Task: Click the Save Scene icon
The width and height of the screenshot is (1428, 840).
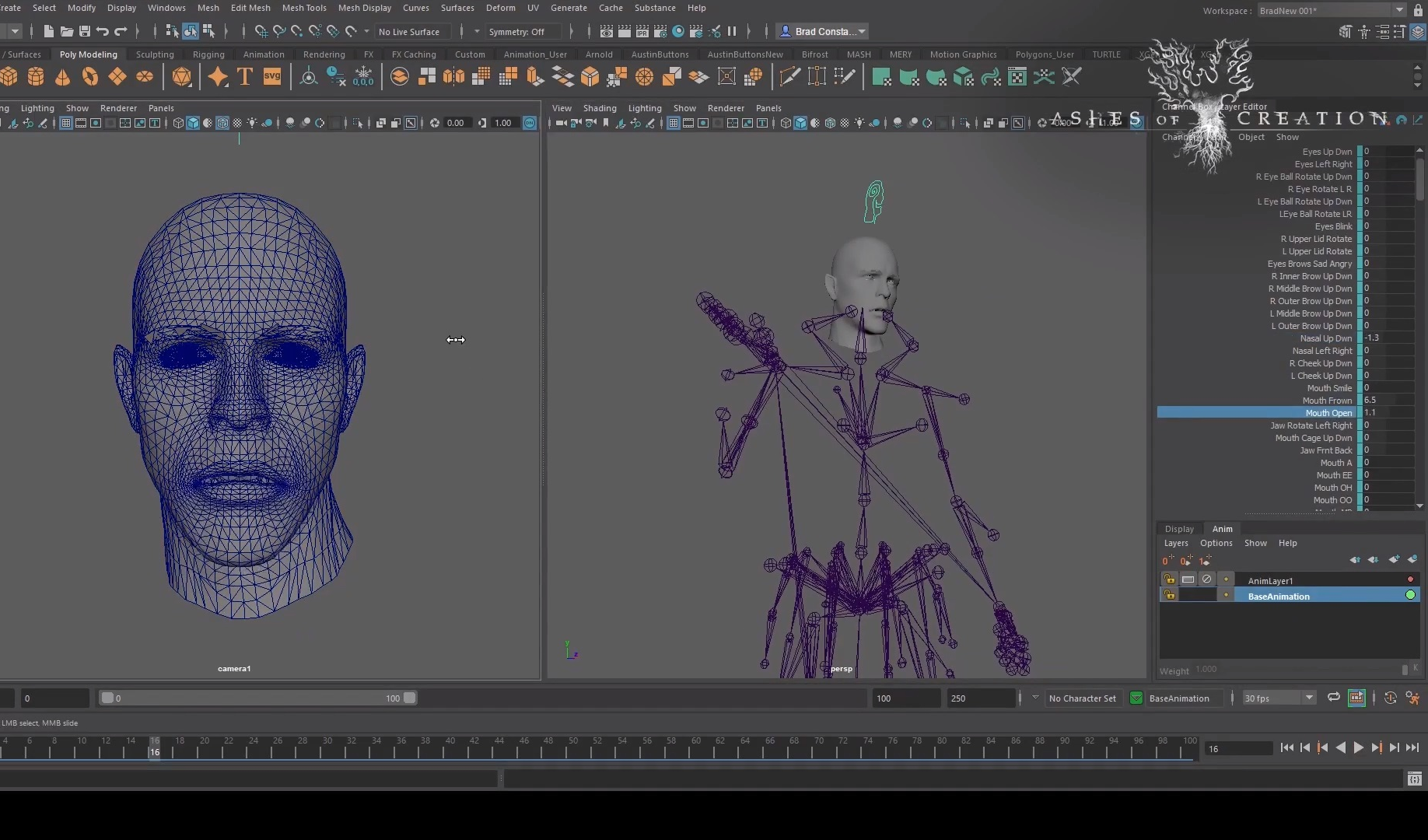Action: click(84, 31)
